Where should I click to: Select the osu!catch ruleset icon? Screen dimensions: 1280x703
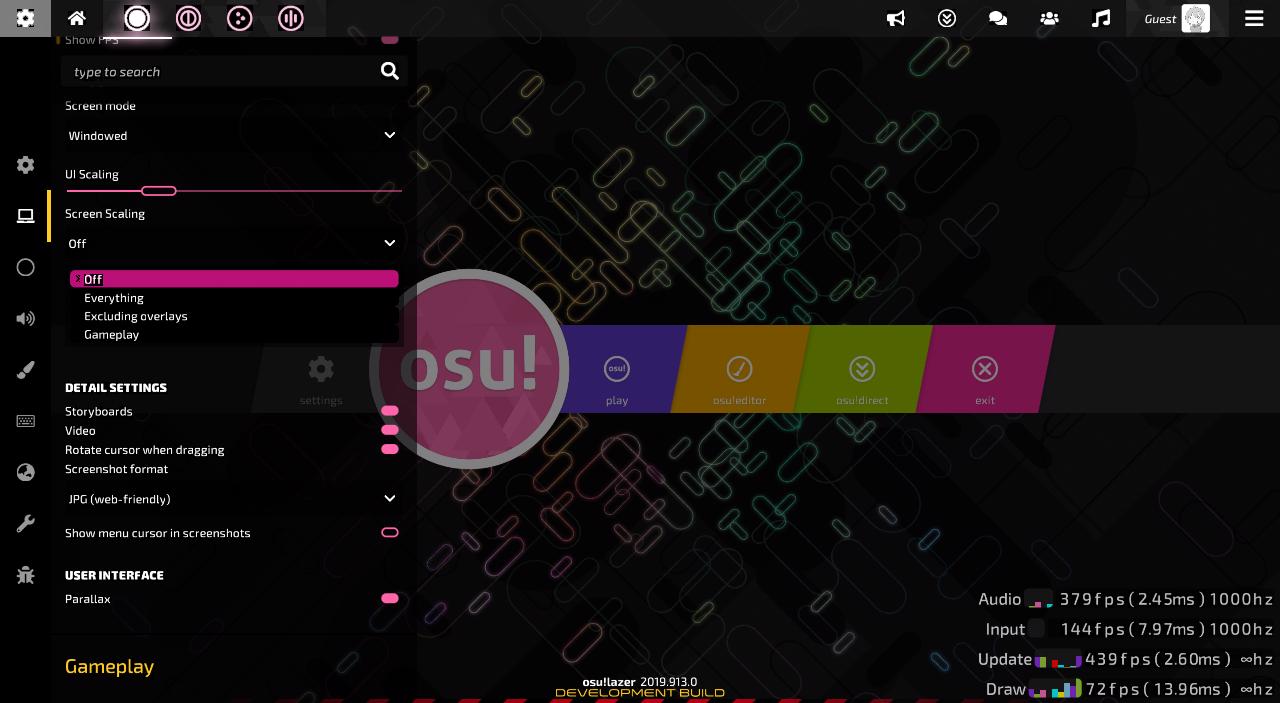239,18
